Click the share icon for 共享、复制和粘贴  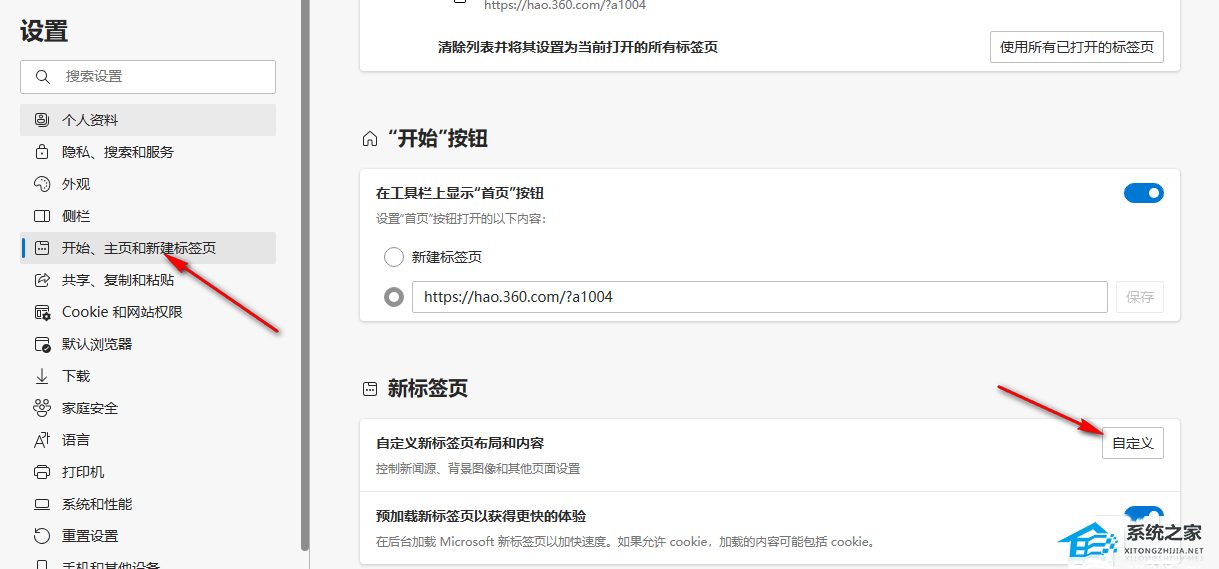(42, 280)
